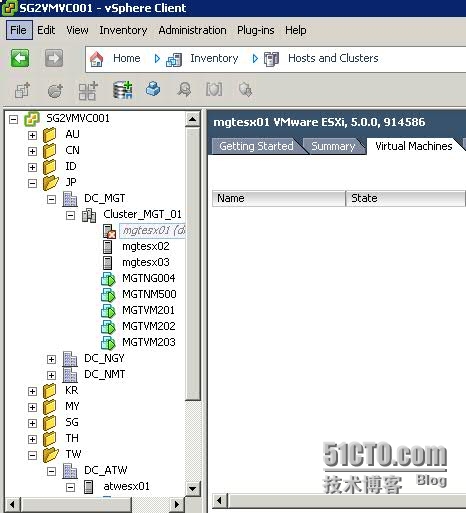This screenshot has height=513, width=466.
Task: Open the Inventory menu
Action: (123, 30)
